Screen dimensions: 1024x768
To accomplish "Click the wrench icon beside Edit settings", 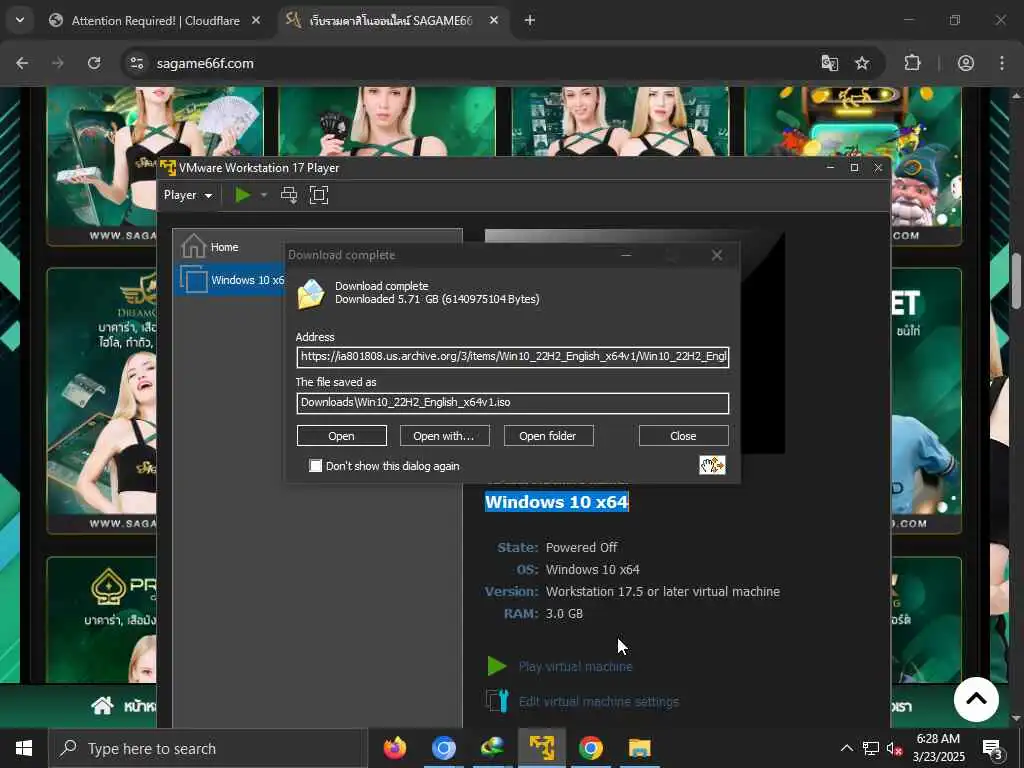I will [x=498, y=701].
